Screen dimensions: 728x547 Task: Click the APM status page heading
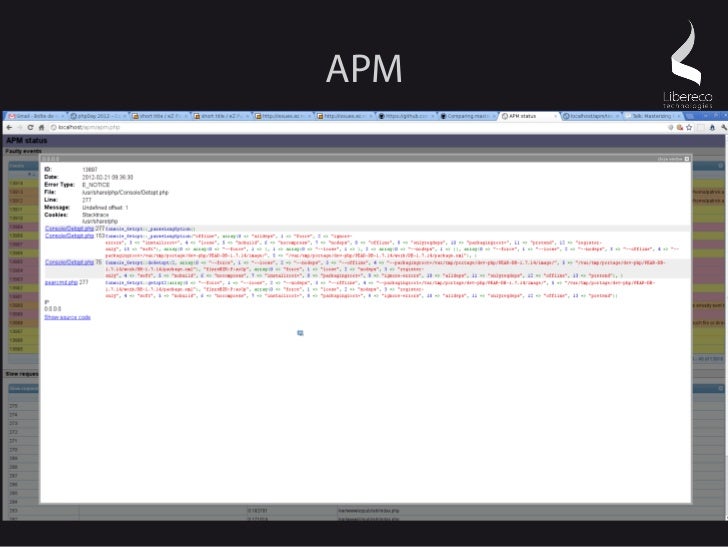click(26, 140)
